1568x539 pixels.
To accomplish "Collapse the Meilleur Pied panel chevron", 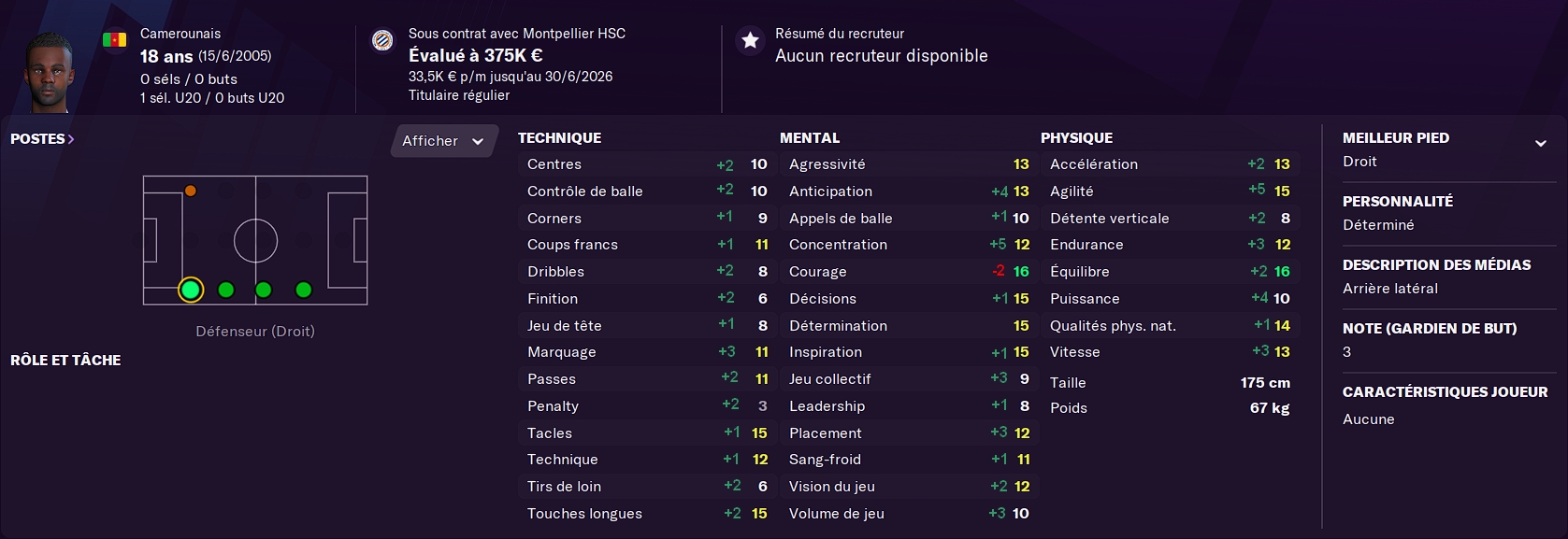I will pyautogui.click(x=1541, y=143).
